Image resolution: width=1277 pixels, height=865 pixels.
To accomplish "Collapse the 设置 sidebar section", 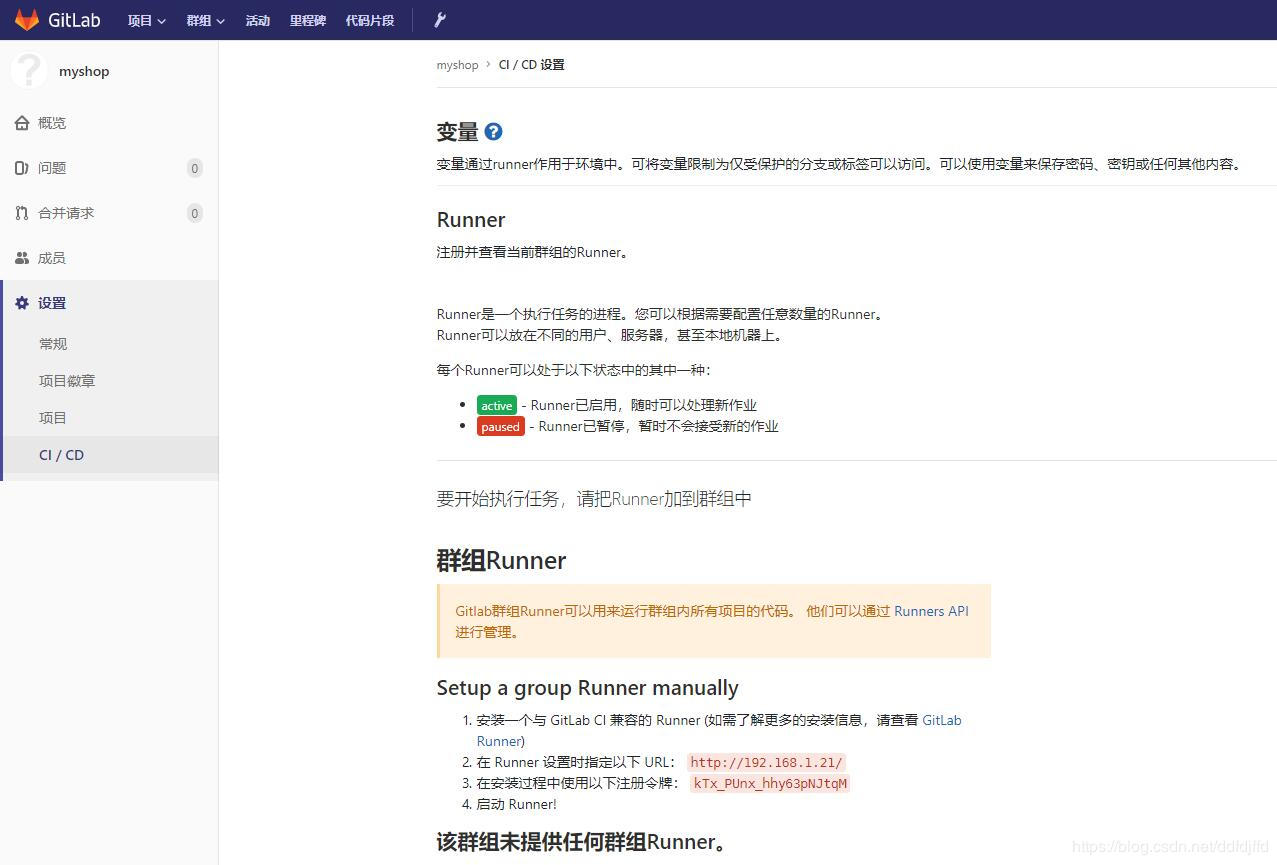I will click(x=51, y=302).
